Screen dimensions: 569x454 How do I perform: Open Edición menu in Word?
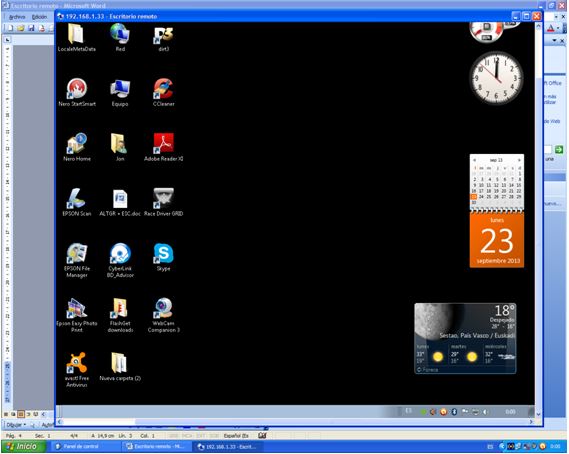39,17
